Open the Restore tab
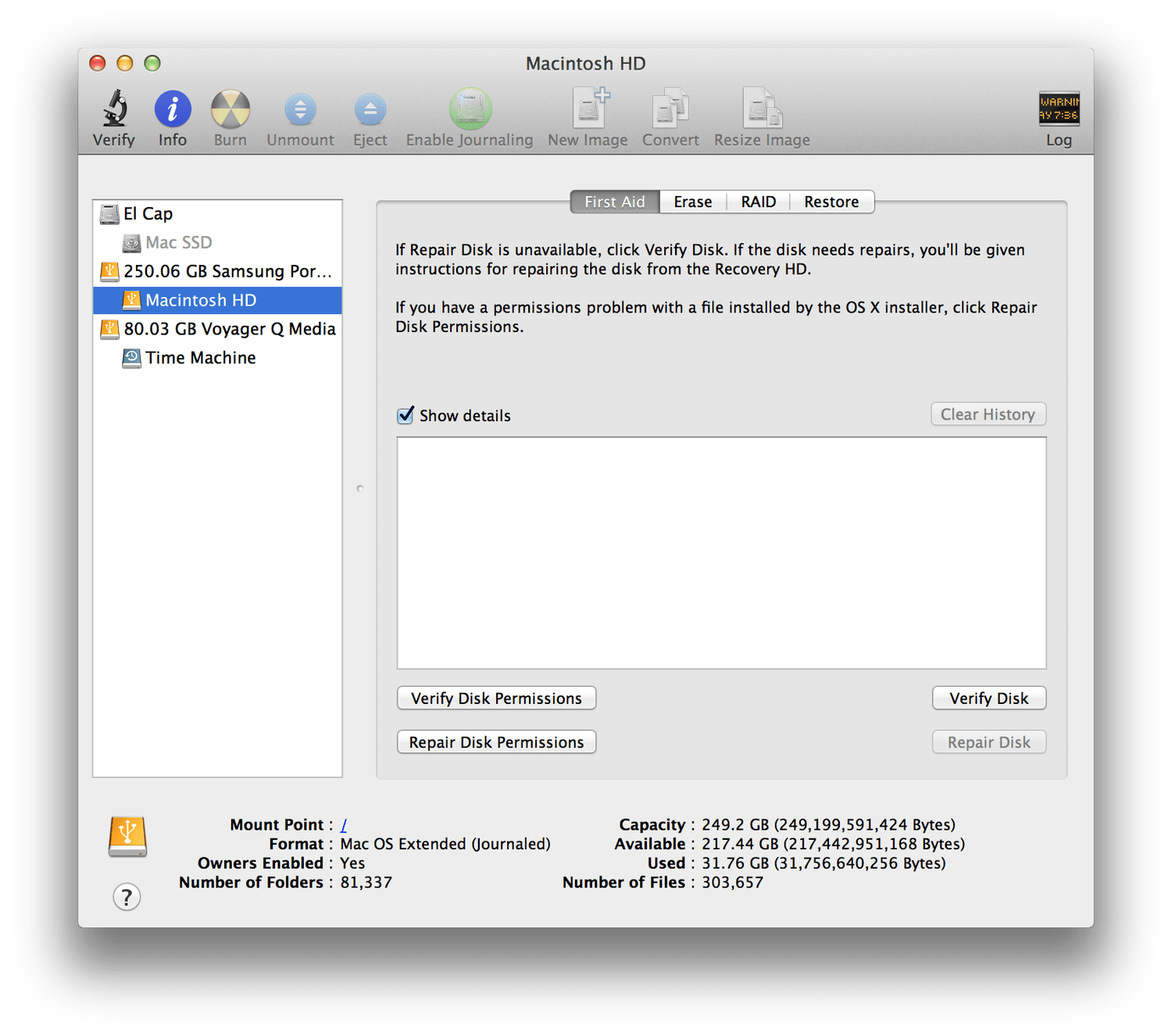Viewport: 1172px width, 1036px height. [x=832, y=202]
